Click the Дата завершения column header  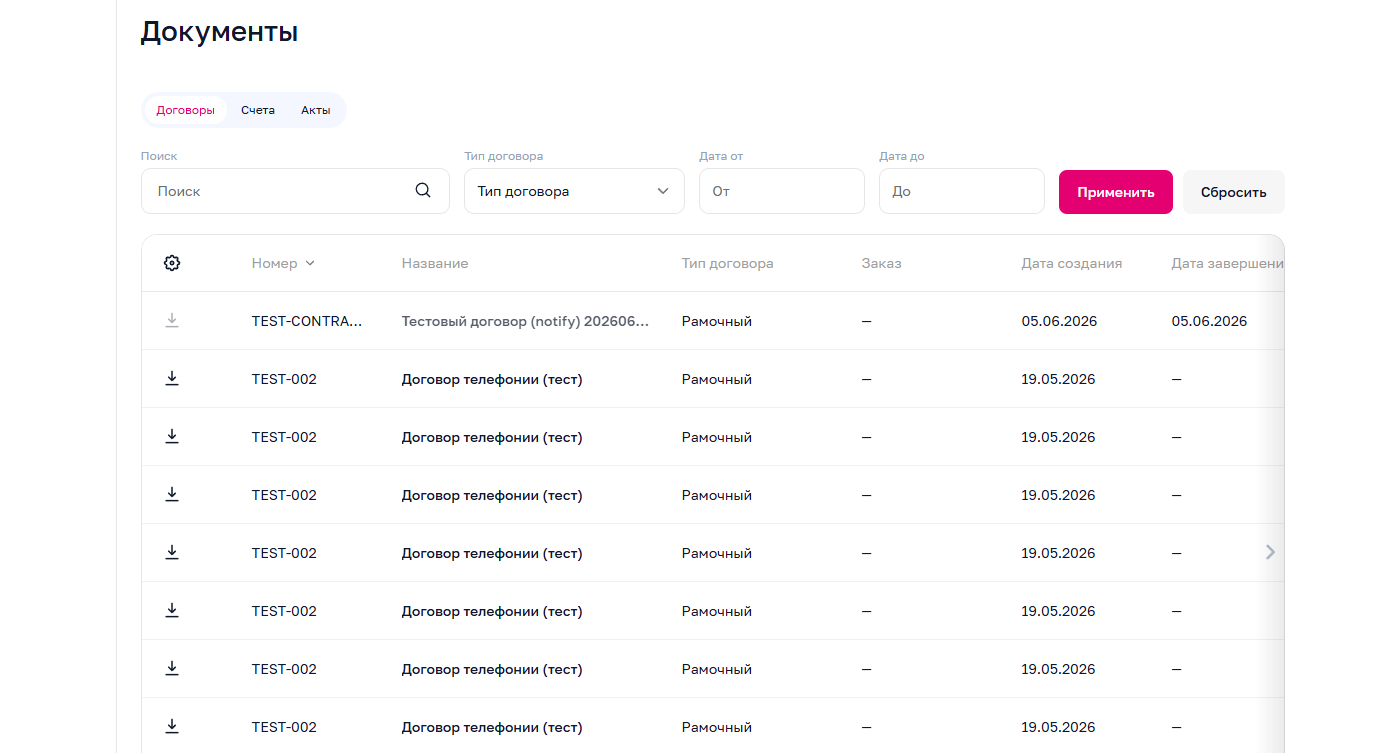[x=1228, y=263]
